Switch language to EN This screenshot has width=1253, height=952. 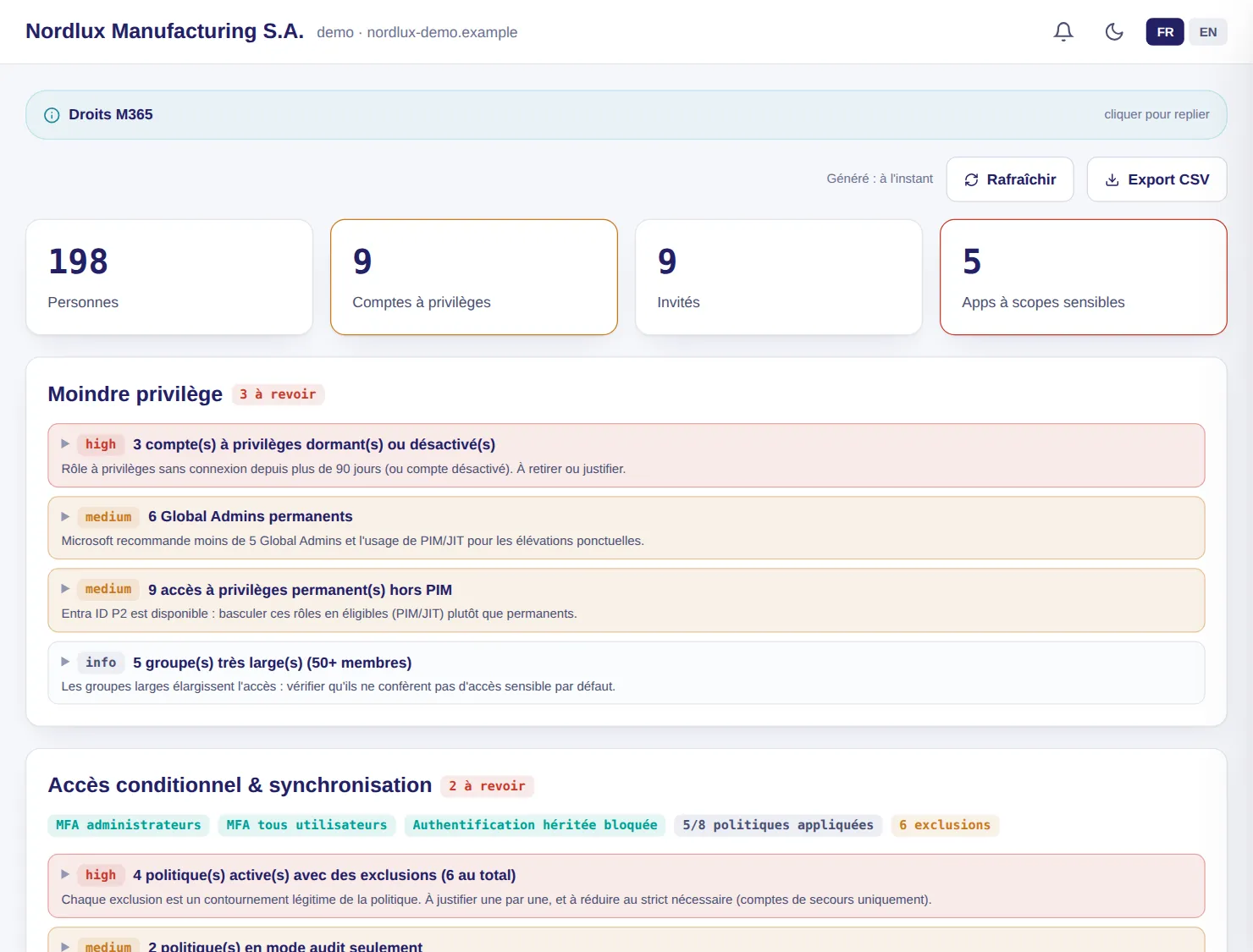click(1208, 32)
